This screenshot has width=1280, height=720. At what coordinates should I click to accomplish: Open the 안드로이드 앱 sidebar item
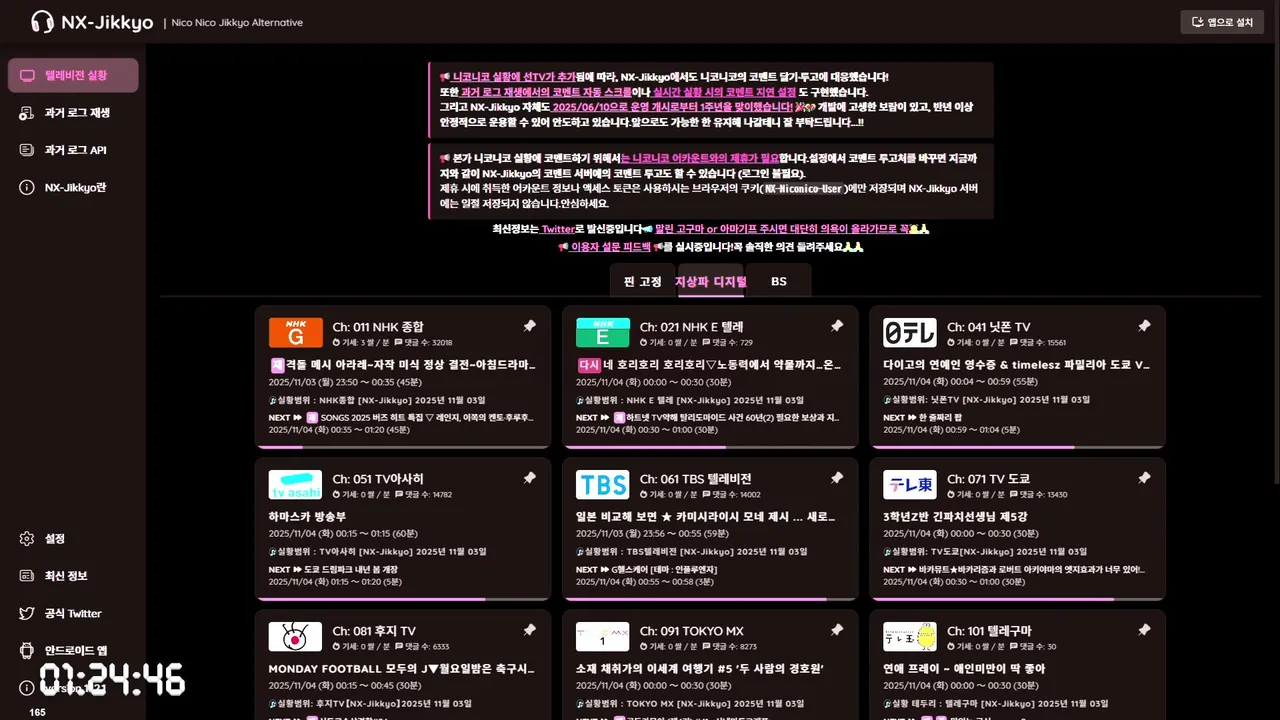pos(73,650)
